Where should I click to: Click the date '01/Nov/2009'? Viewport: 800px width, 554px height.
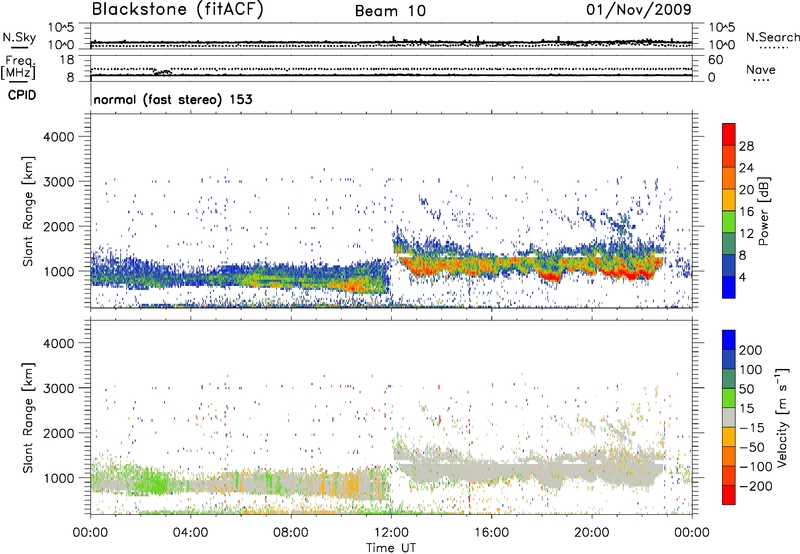pos(639,9)
